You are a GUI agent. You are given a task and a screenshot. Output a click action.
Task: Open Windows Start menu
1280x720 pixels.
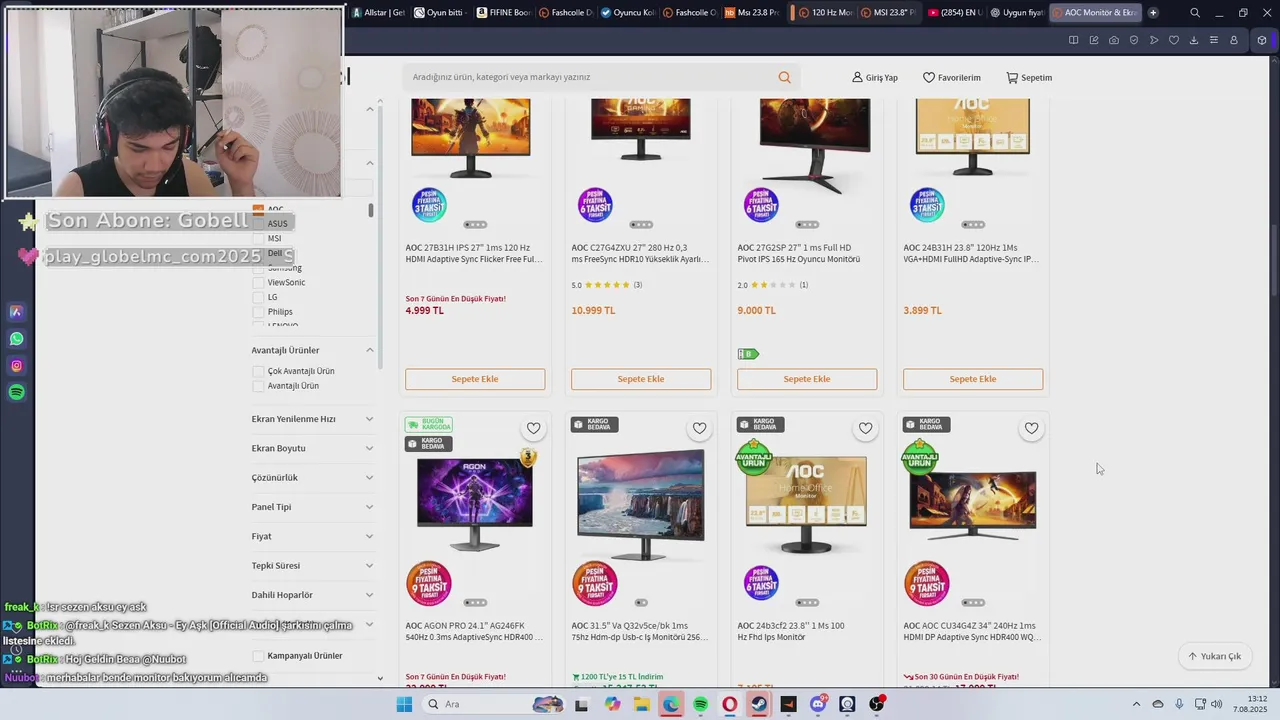point(404,704)
